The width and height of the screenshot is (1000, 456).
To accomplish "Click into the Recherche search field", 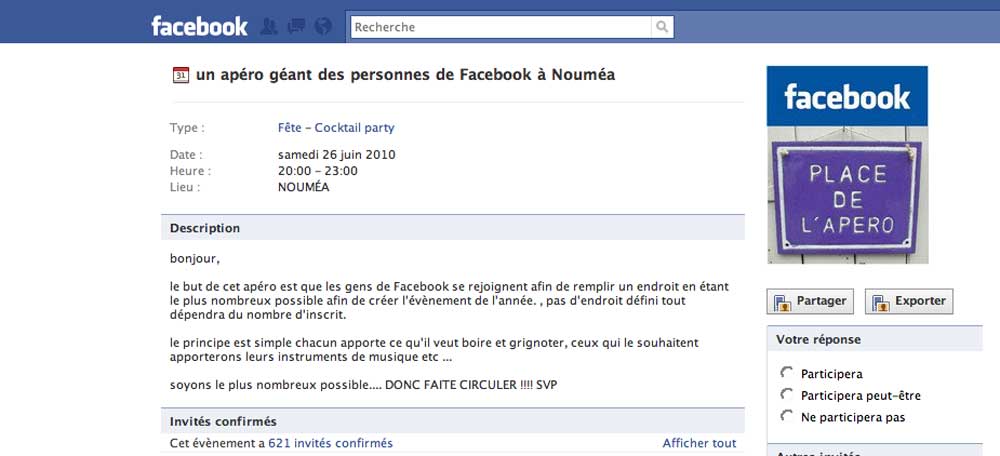I will [x=500, y=27].
